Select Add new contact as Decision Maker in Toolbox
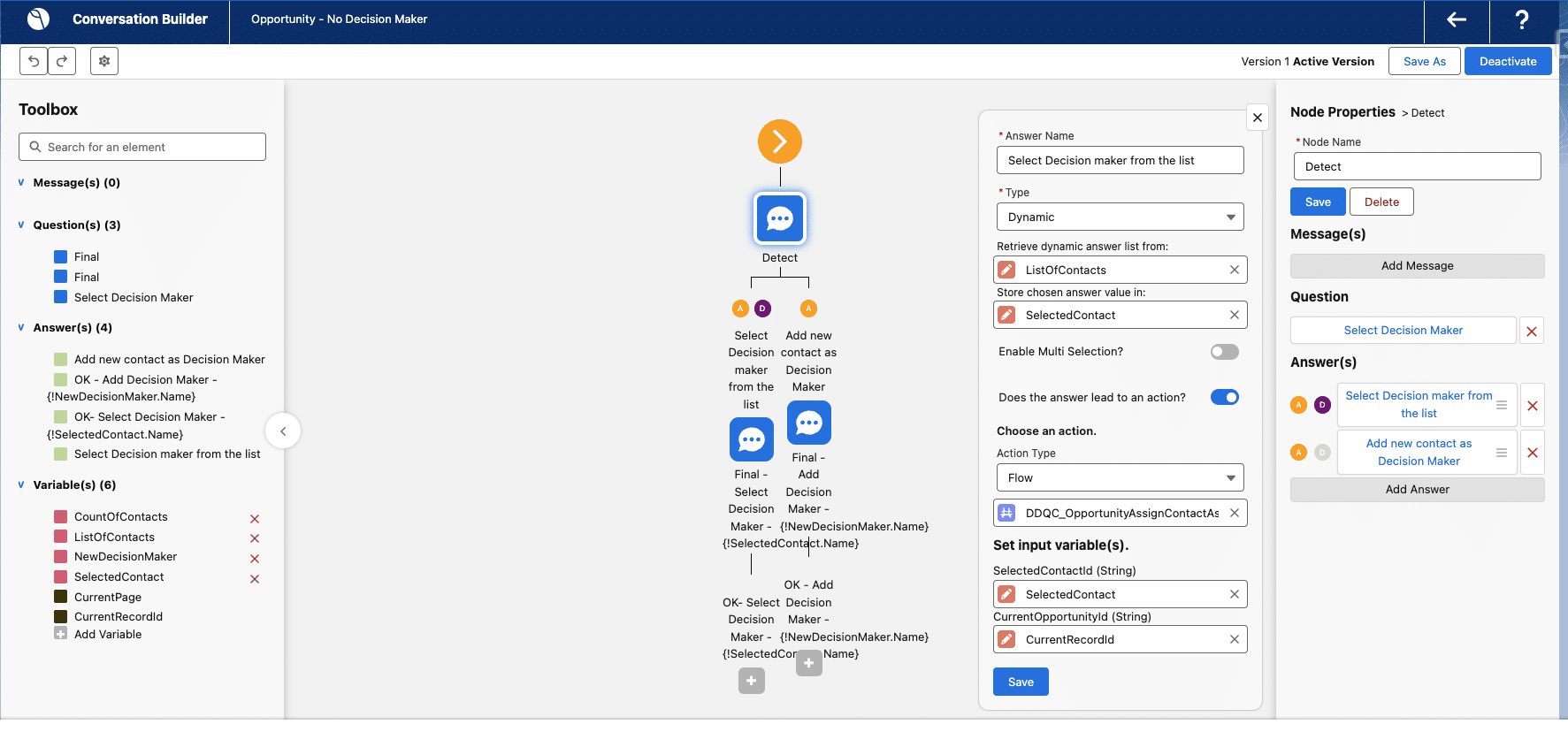Image resolution: width=1568 pixels, height=732 pixels. 169,359
